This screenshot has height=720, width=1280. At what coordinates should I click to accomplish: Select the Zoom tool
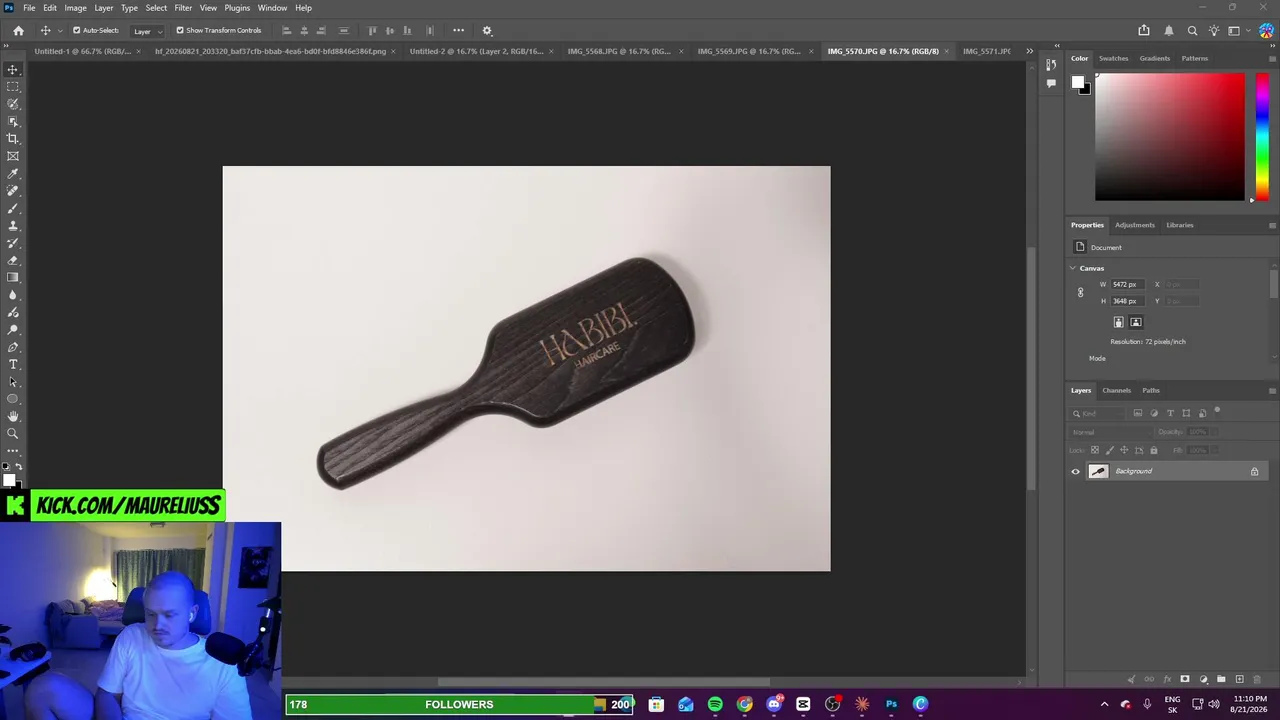click(13, 433)
